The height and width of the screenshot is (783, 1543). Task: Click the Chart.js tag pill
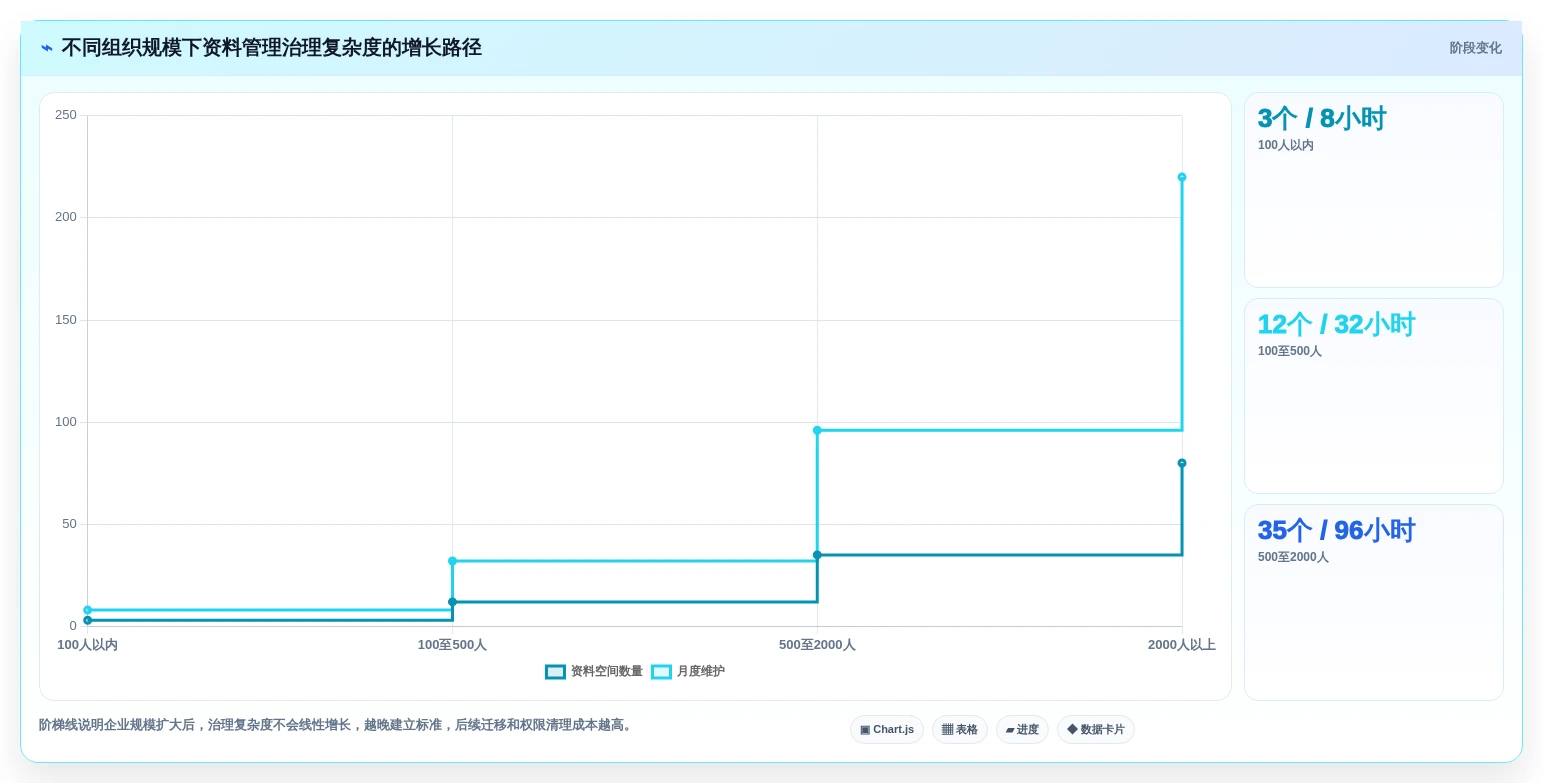click(887, 730)
